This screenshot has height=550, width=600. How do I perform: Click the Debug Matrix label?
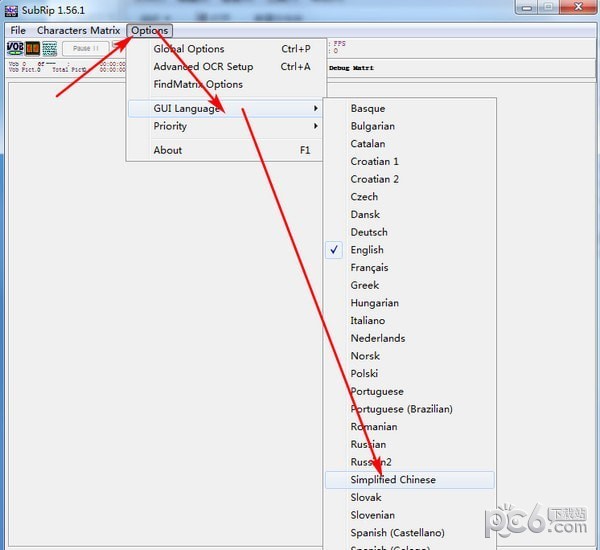click(x=351, y=68)
